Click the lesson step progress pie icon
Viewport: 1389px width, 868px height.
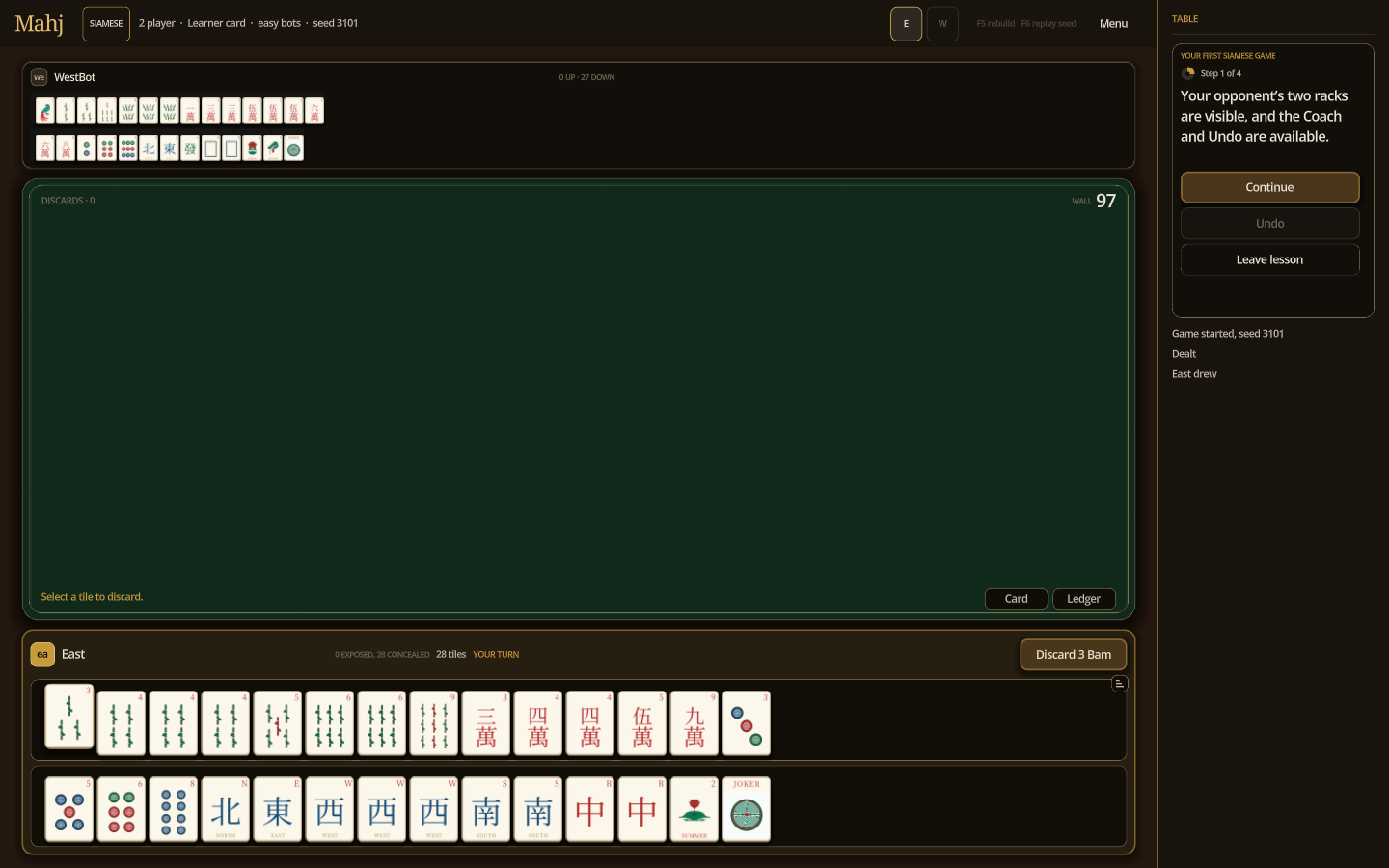[1188, 73]
